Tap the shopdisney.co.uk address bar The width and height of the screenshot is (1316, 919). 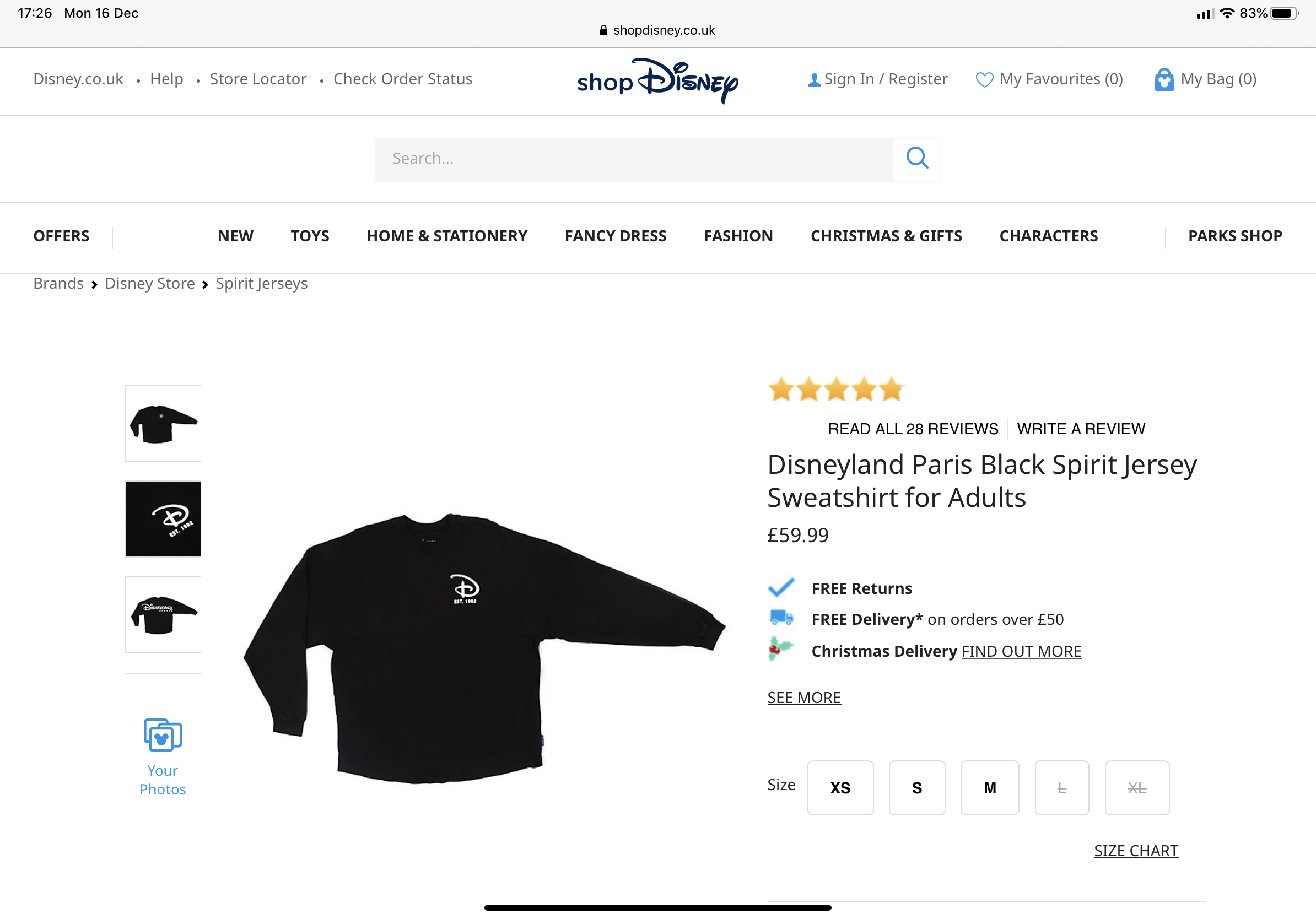[x=658, y=30]
